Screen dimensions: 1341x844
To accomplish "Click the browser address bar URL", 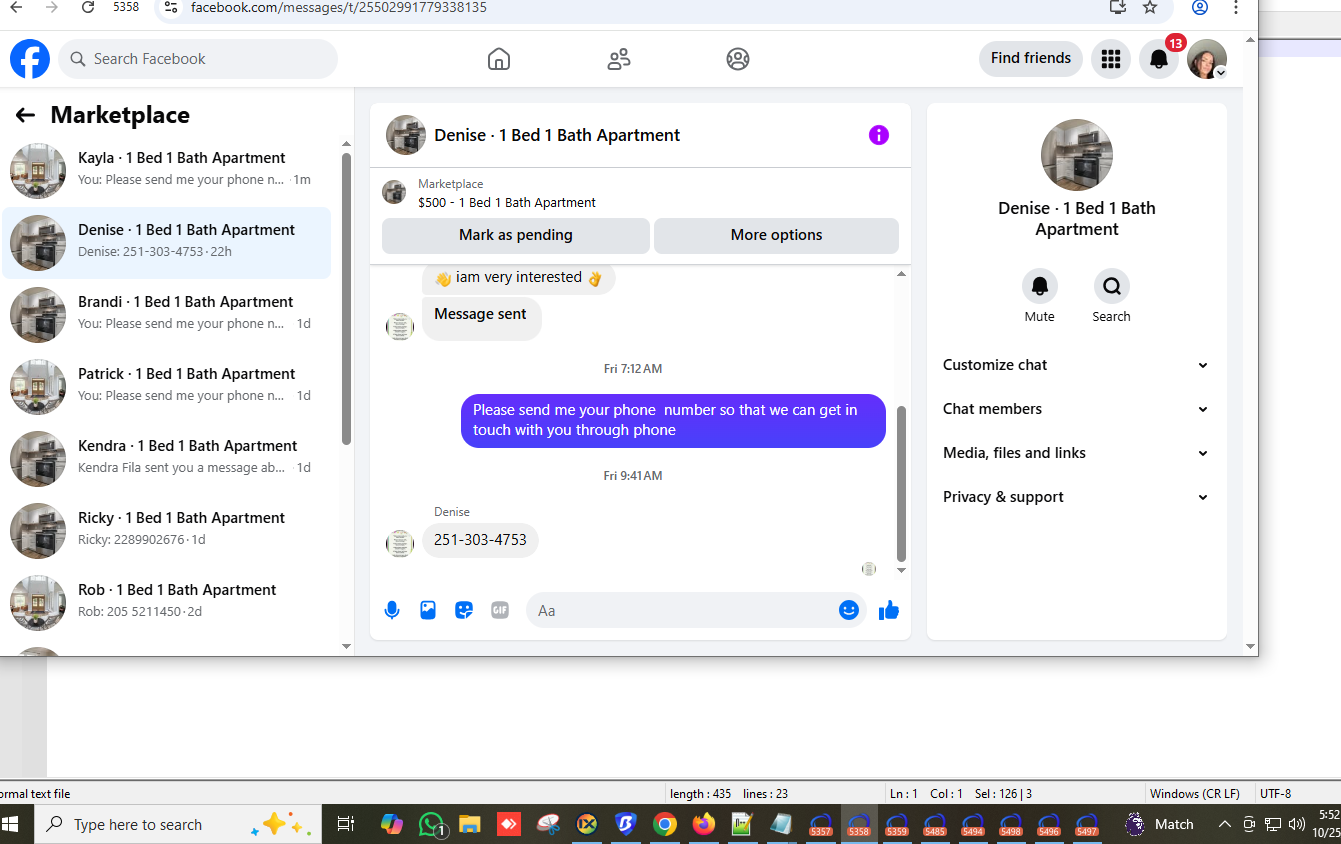I will [339, 8].
